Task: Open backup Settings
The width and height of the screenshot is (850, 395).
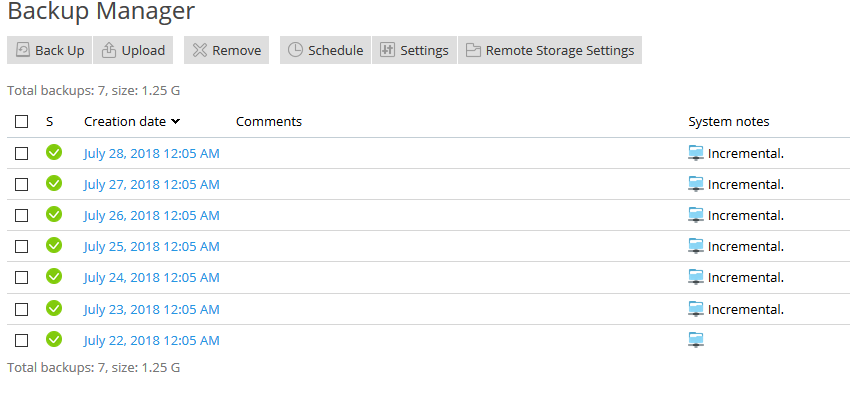Action: pyautogui.click(x=414, y=50)
